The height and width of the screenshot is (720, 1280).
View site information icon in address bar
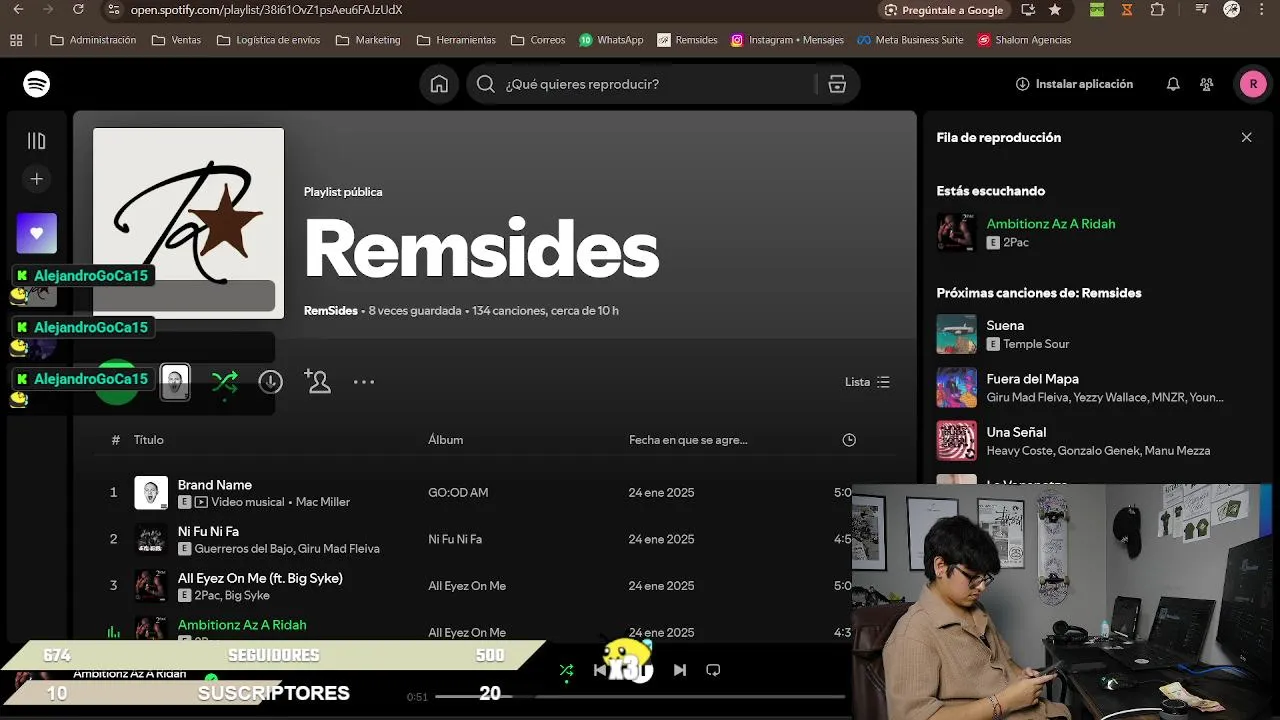pyautogui.click(x=114, y=10)
